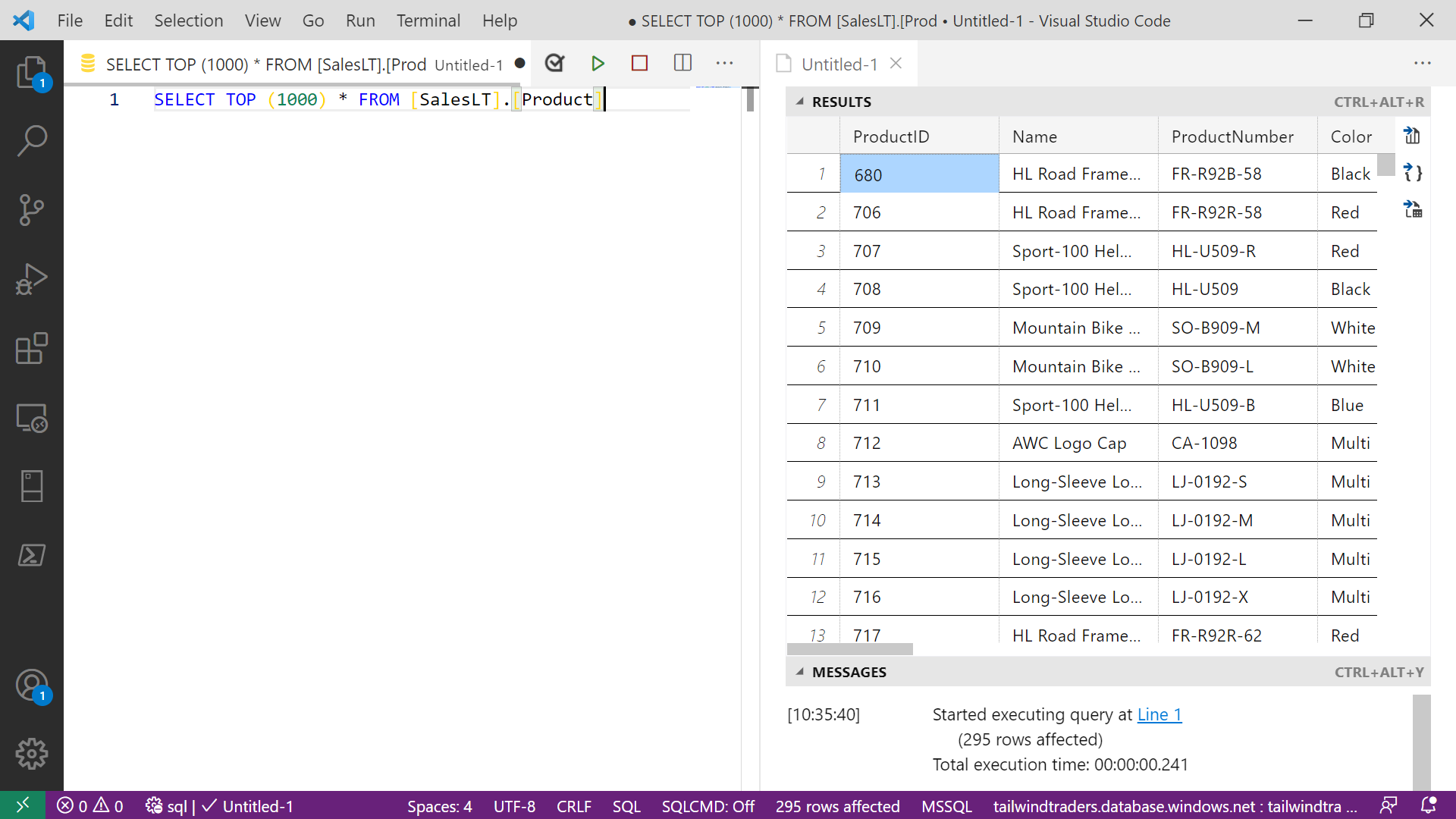Select the cell containing ProductID 680
This screenshot has width=1456, height=819.
point(919,174)
